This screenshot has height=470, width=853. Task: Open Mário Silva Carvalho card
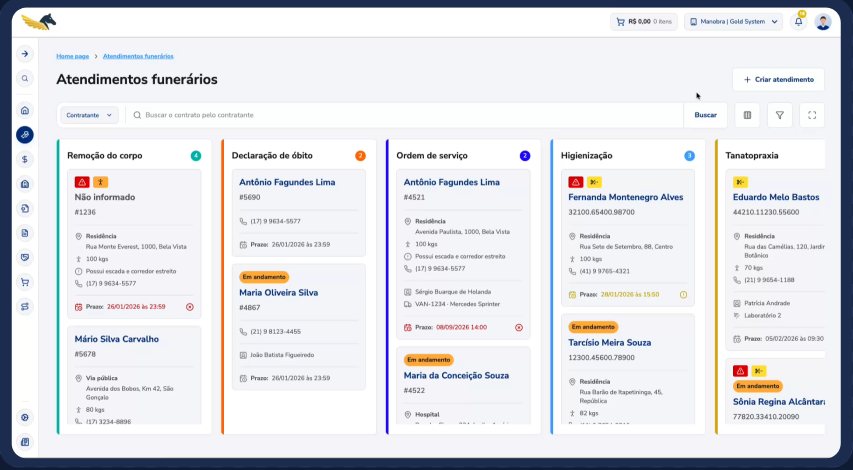click(x=134, y=375)
